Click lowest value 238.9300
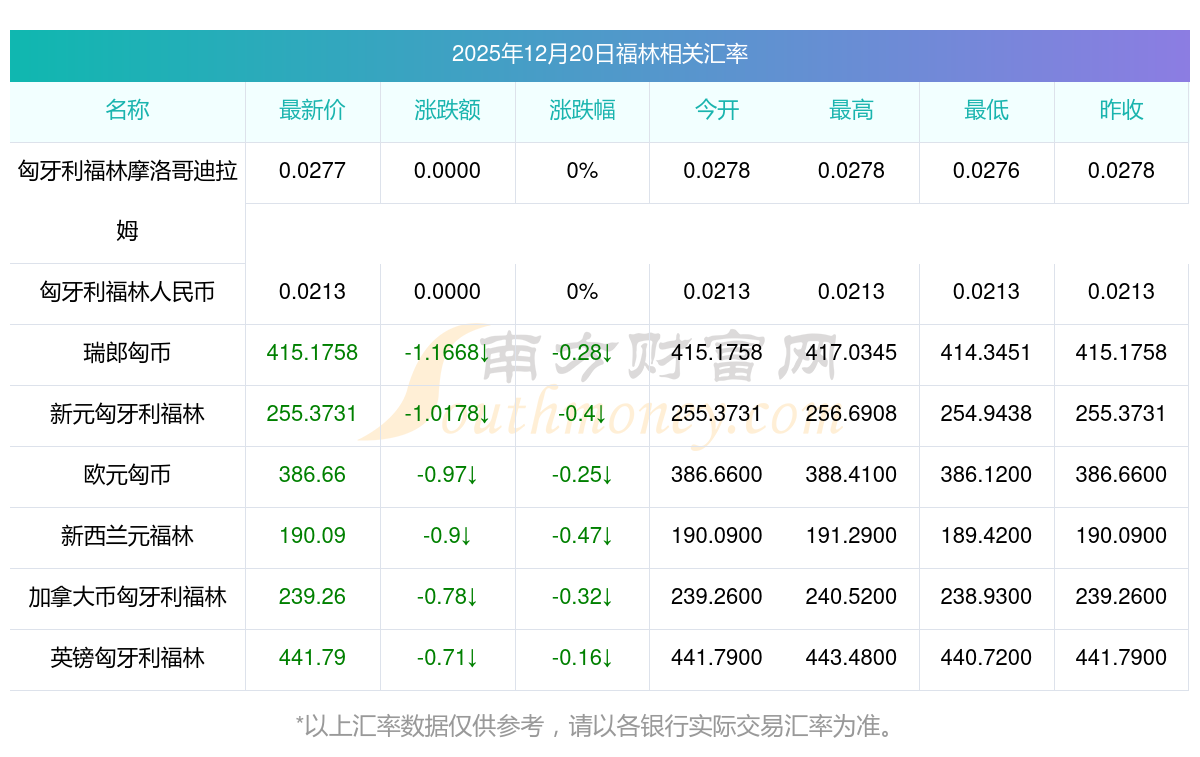The image size is (1200, 757). pos(987,597)
